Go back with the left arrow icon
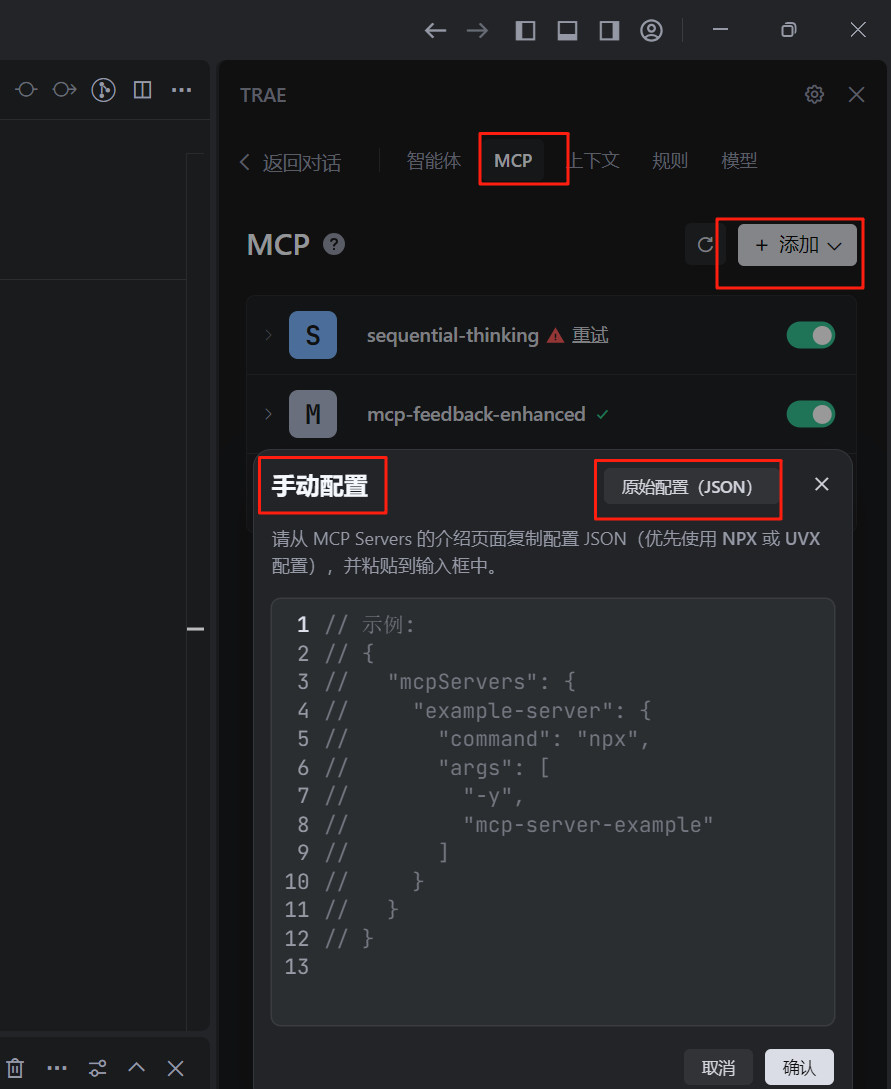The image size is (891, 1089). [435, 31]
